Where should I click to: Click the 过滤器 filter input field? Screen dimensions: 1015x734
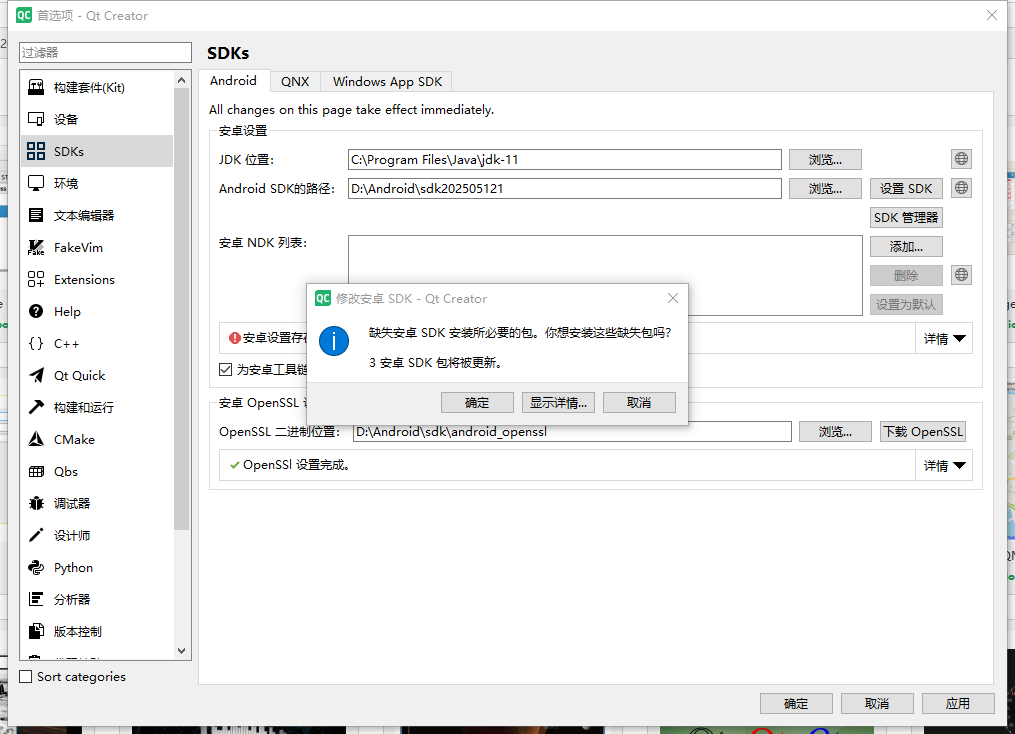(x=106, y=52)
